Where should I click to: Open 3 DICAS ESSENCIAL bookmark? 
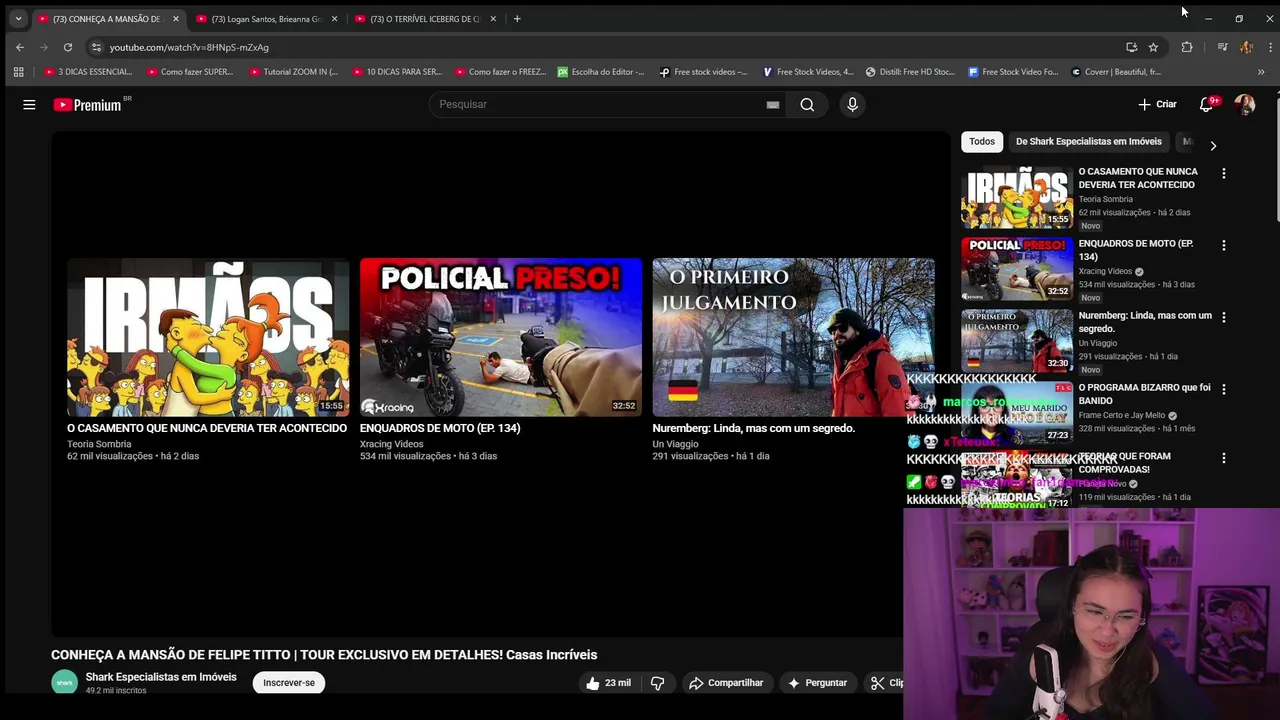(88, 72)
